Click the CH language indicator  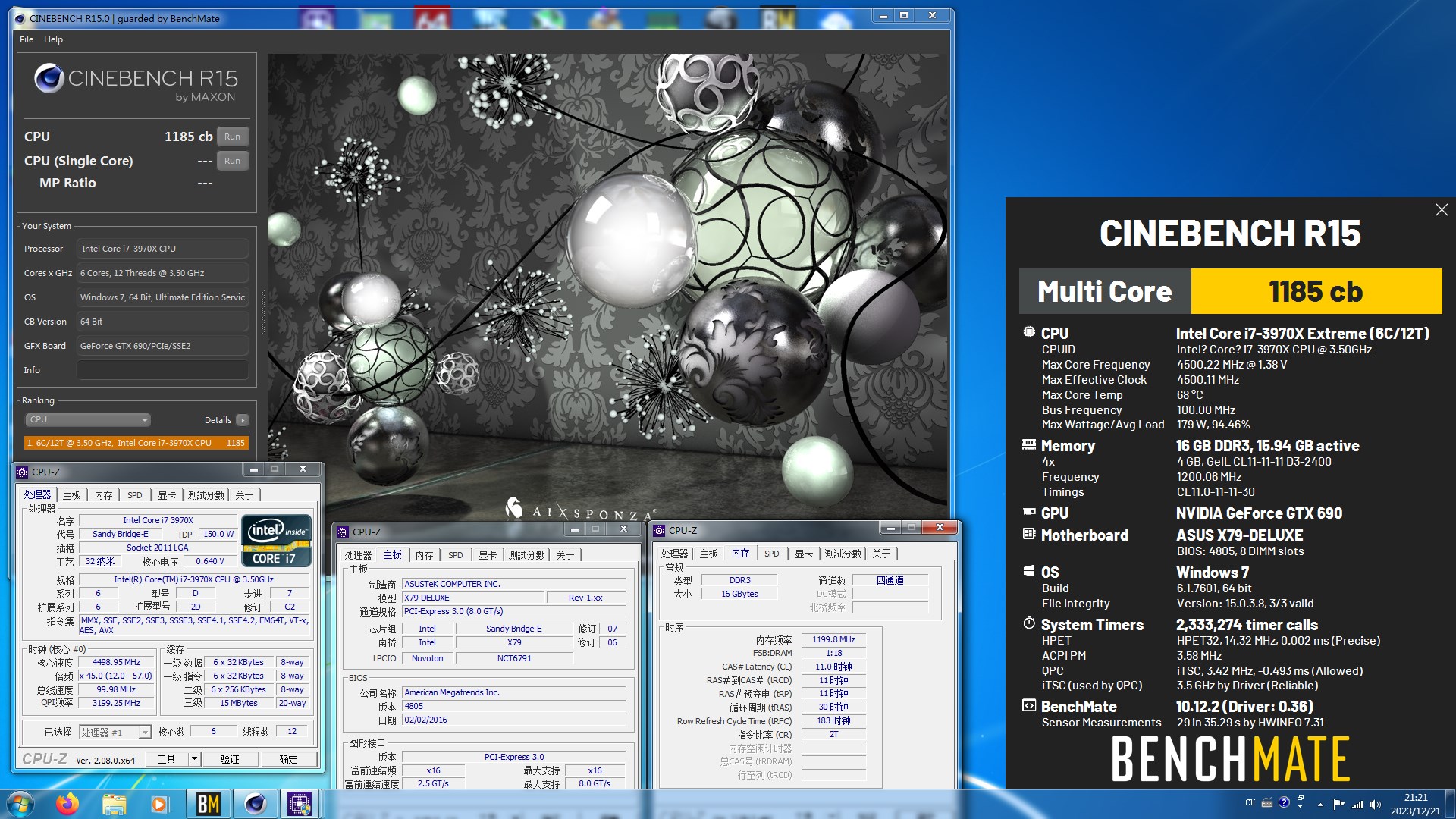[1250, 802]
